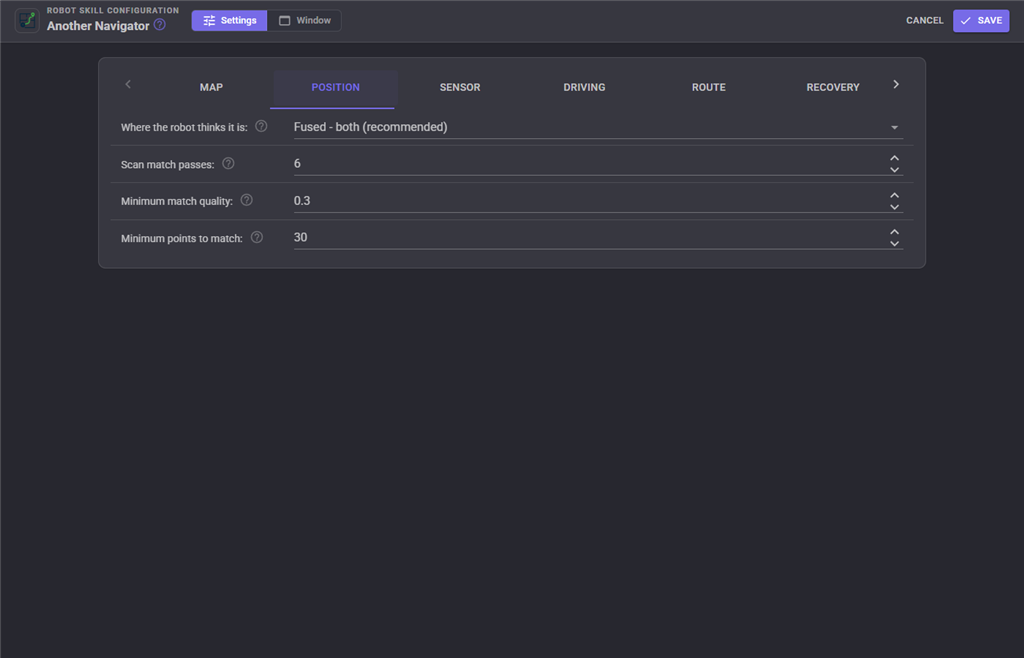Click the Another Navigator skill icon
The height and width of the screenshot is (658, 1024).
[27, 20]
